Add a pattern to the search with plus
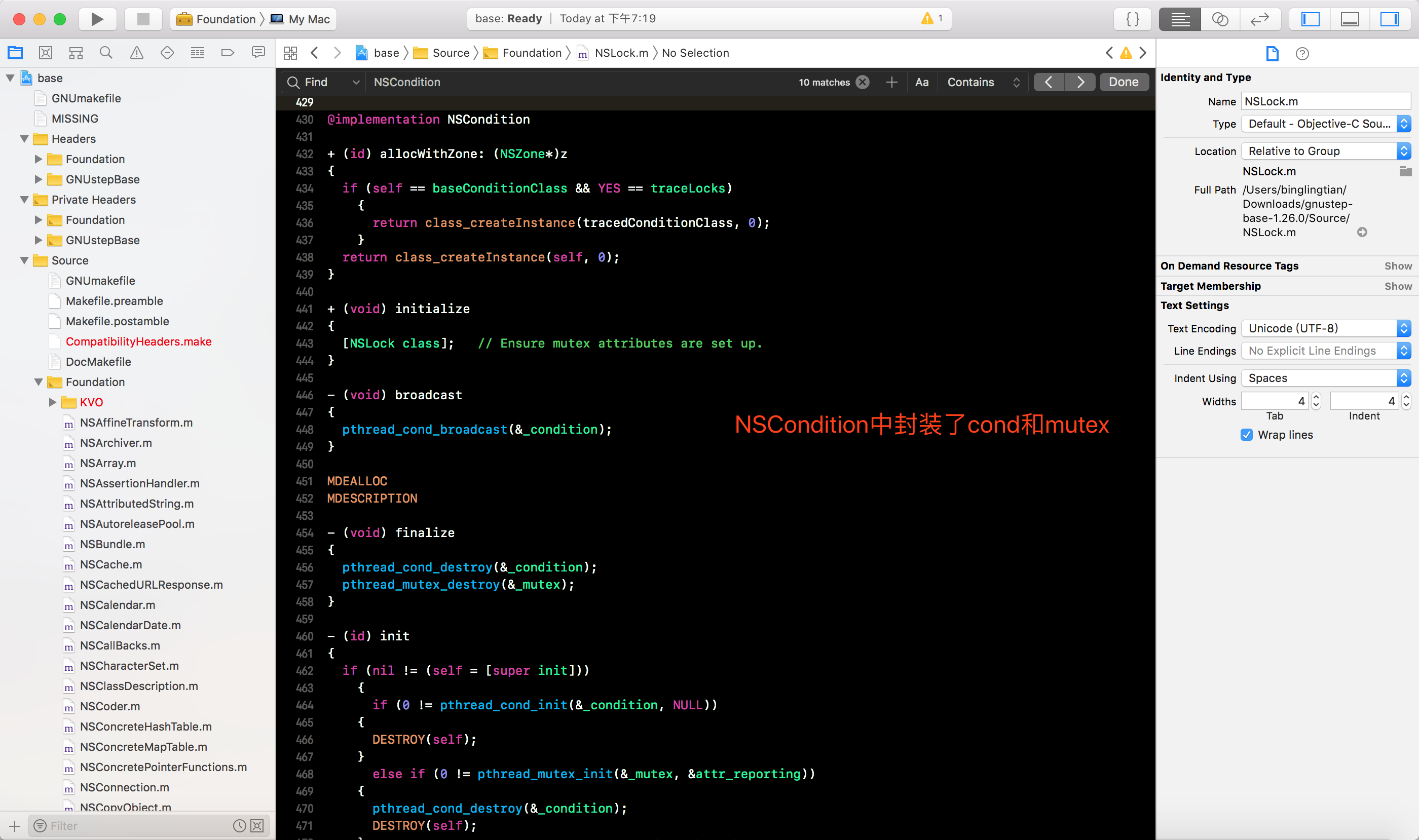The image size is (1419, 840). 892,82
